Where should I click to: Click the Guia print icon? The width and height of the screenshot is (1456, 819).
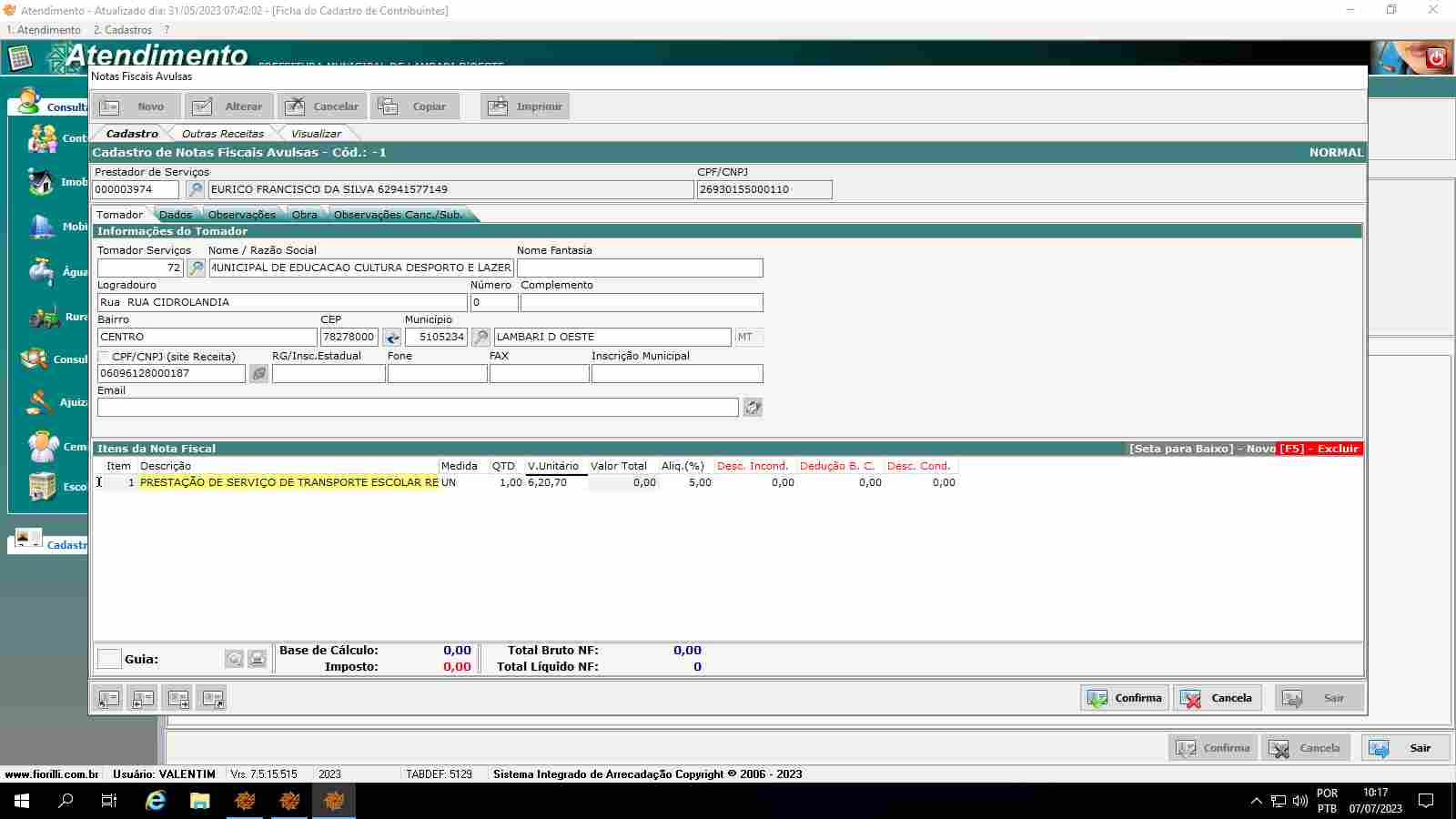(x=258, y=659)
